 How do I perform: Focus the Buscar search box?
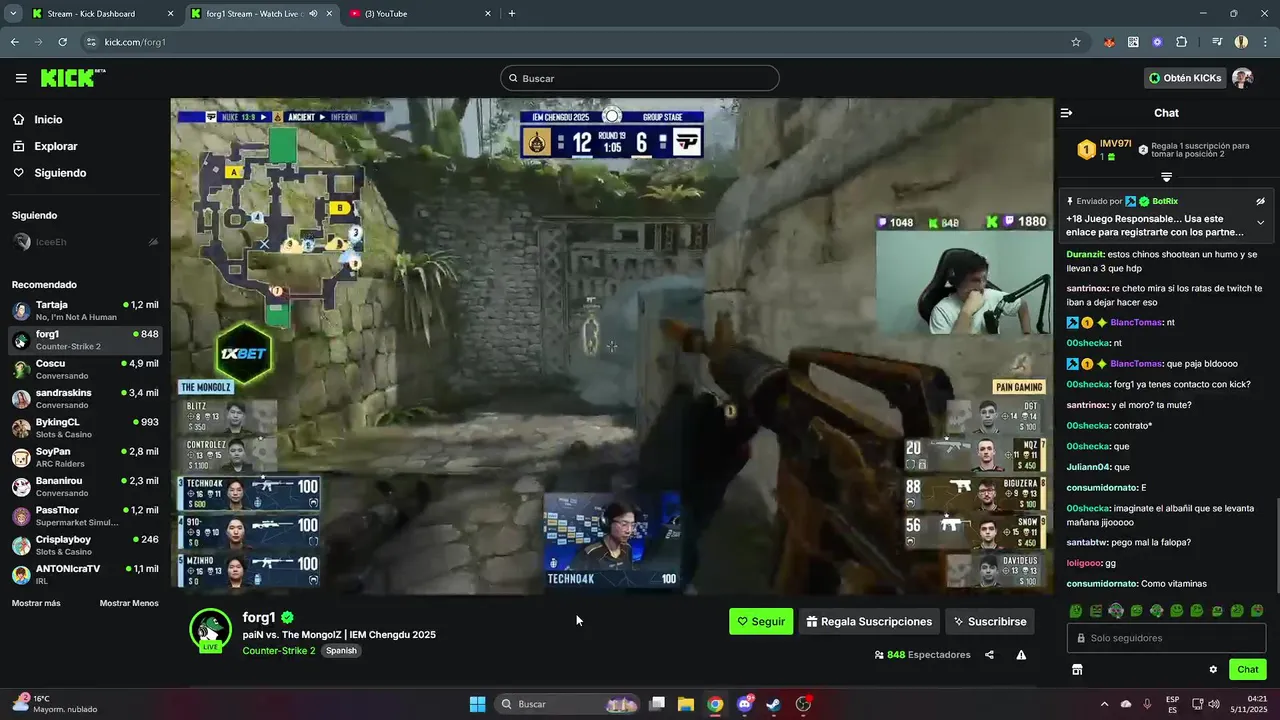point(640,78)
